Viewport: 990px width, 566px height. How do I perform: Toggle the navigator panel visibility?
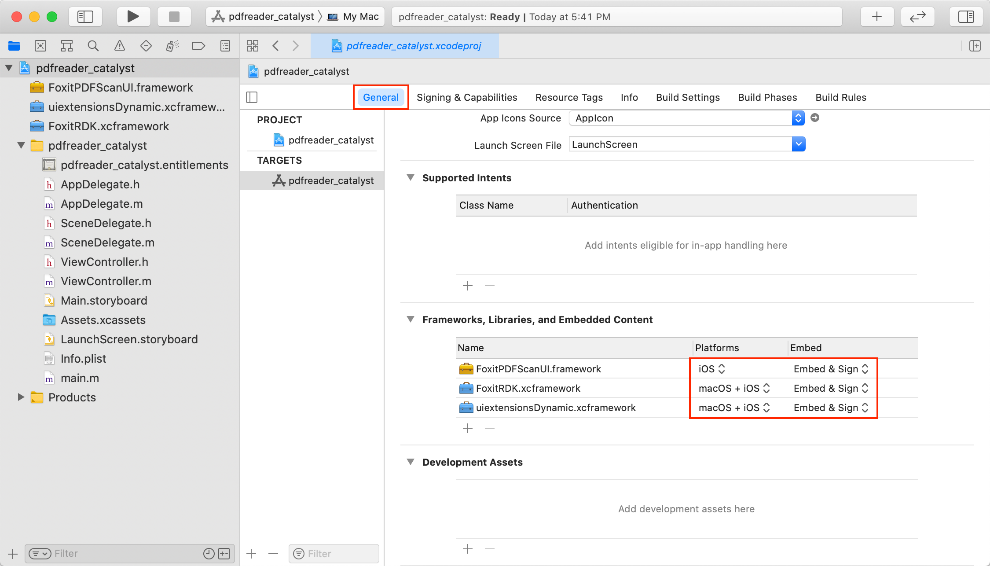pyautogui.click(x=84, y=17)
